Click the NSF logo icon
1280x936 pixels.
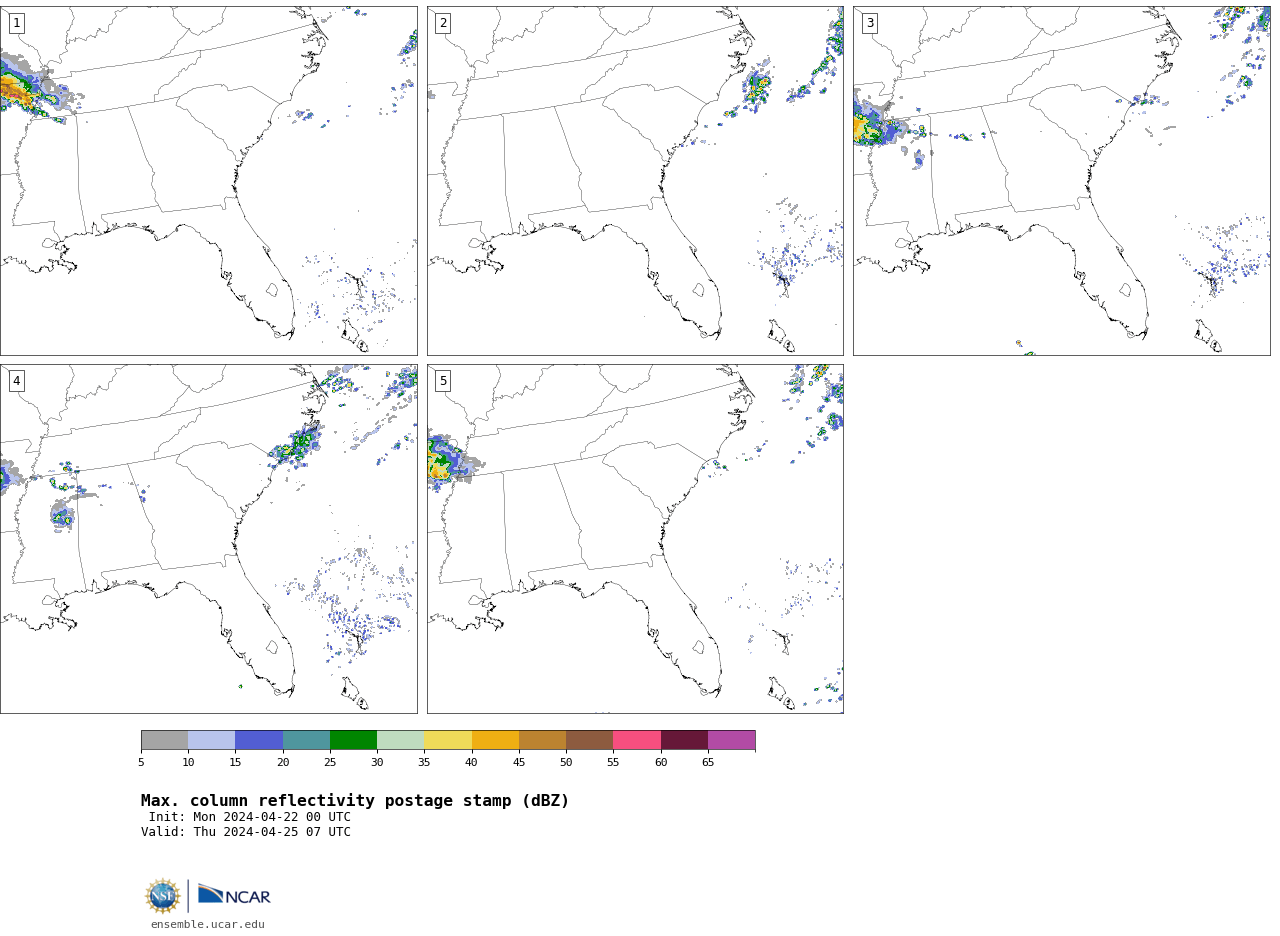[x=163, y=896]
